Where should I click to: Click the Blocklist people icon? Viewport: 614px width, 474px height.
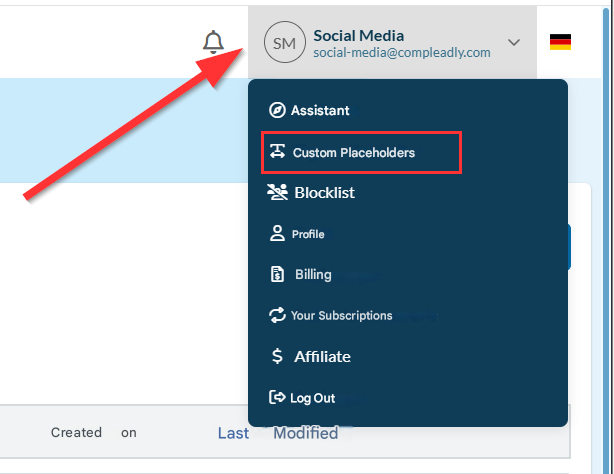(277, 193)
